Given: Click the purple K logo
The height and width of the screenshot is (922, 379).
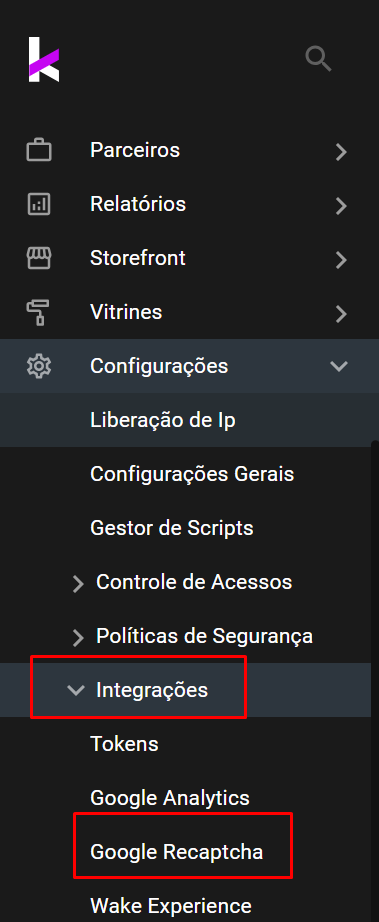Looking at the screenshot, I should [x=44, y=59].
